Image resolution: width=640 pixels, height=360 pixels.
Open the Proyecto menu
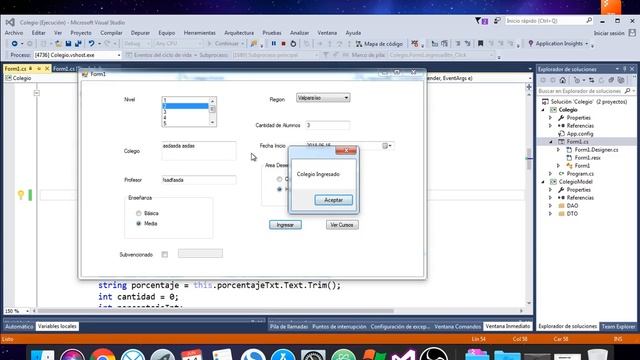81,33
